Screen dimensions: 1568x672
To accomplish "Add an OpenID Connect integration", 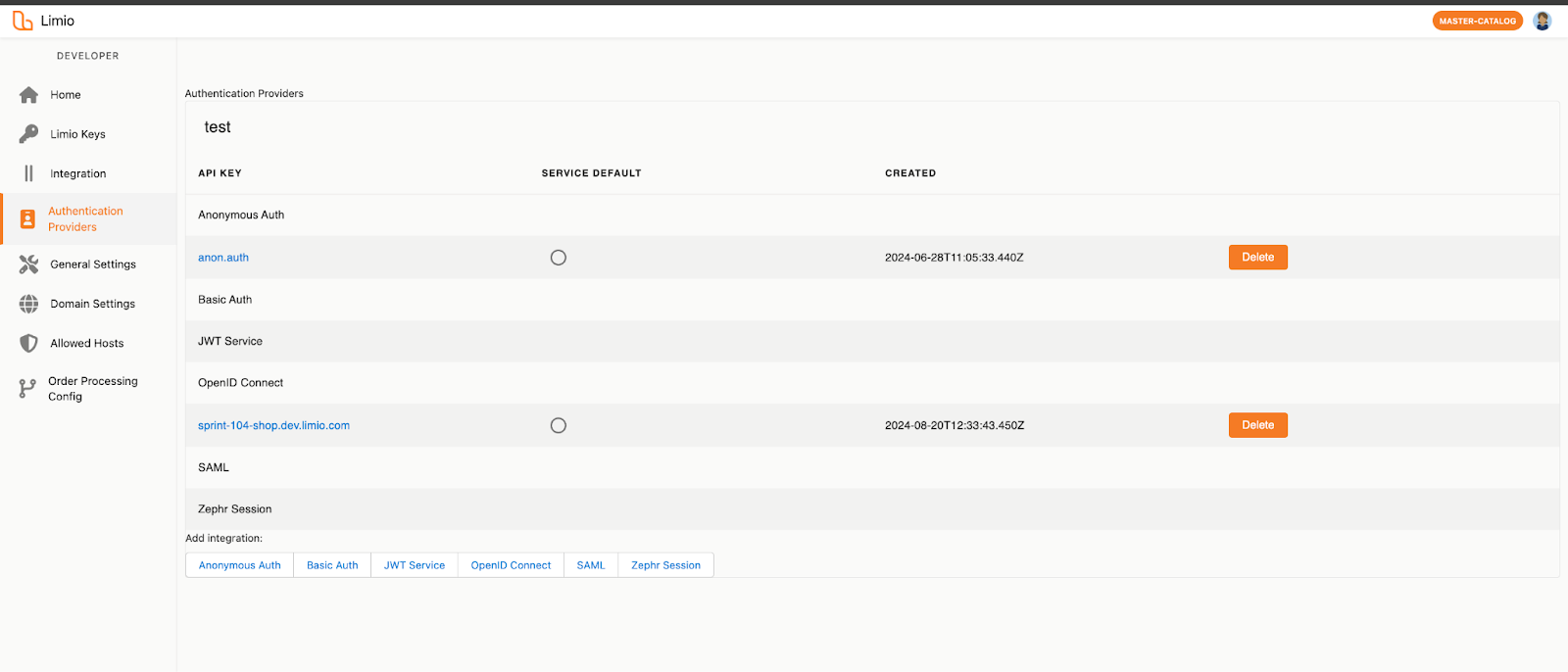I will tap(511, 565).
